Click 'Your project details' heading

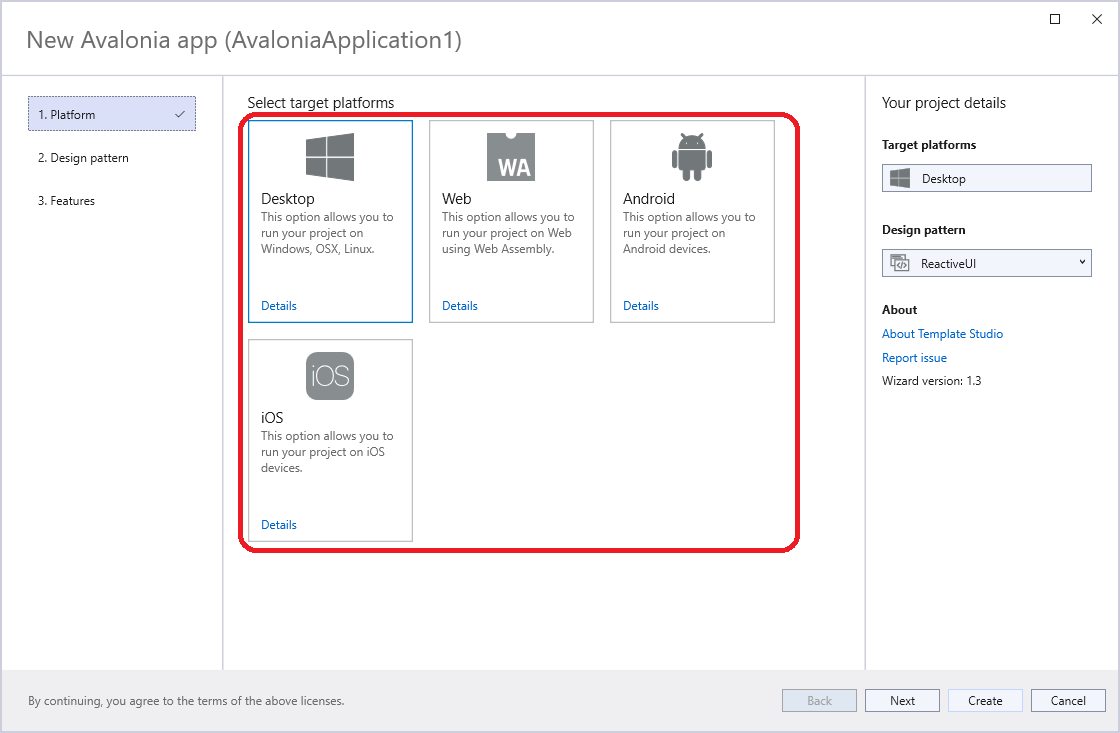pos(944,103)
